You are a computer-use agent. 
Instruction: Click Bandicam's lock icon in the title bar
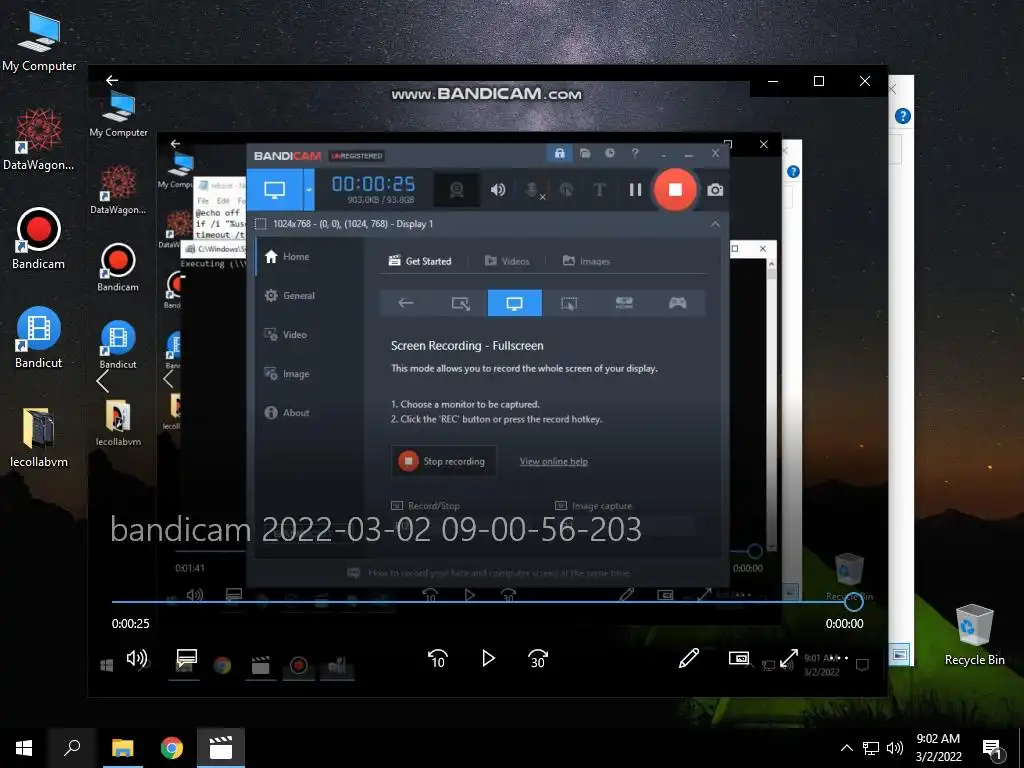click(560, 153)
